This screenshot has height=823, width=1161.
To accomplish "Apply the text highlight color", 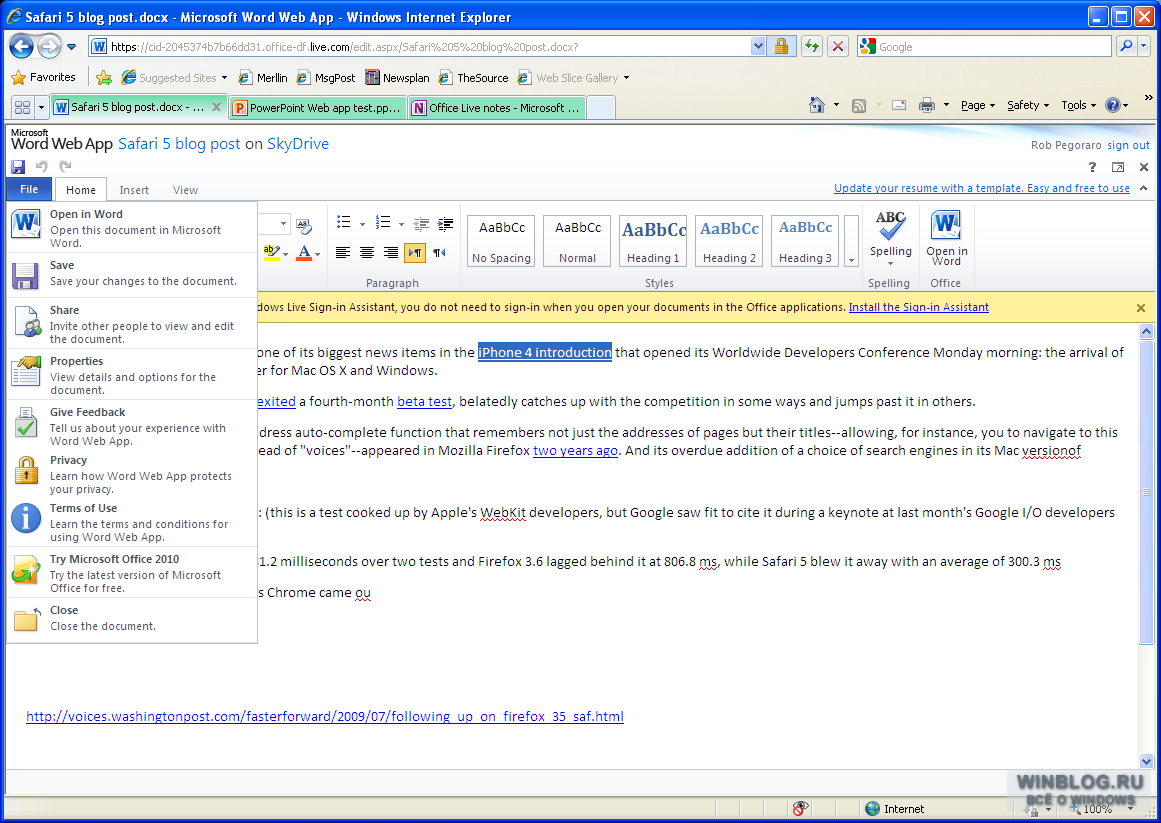I will tap(272, 253).
